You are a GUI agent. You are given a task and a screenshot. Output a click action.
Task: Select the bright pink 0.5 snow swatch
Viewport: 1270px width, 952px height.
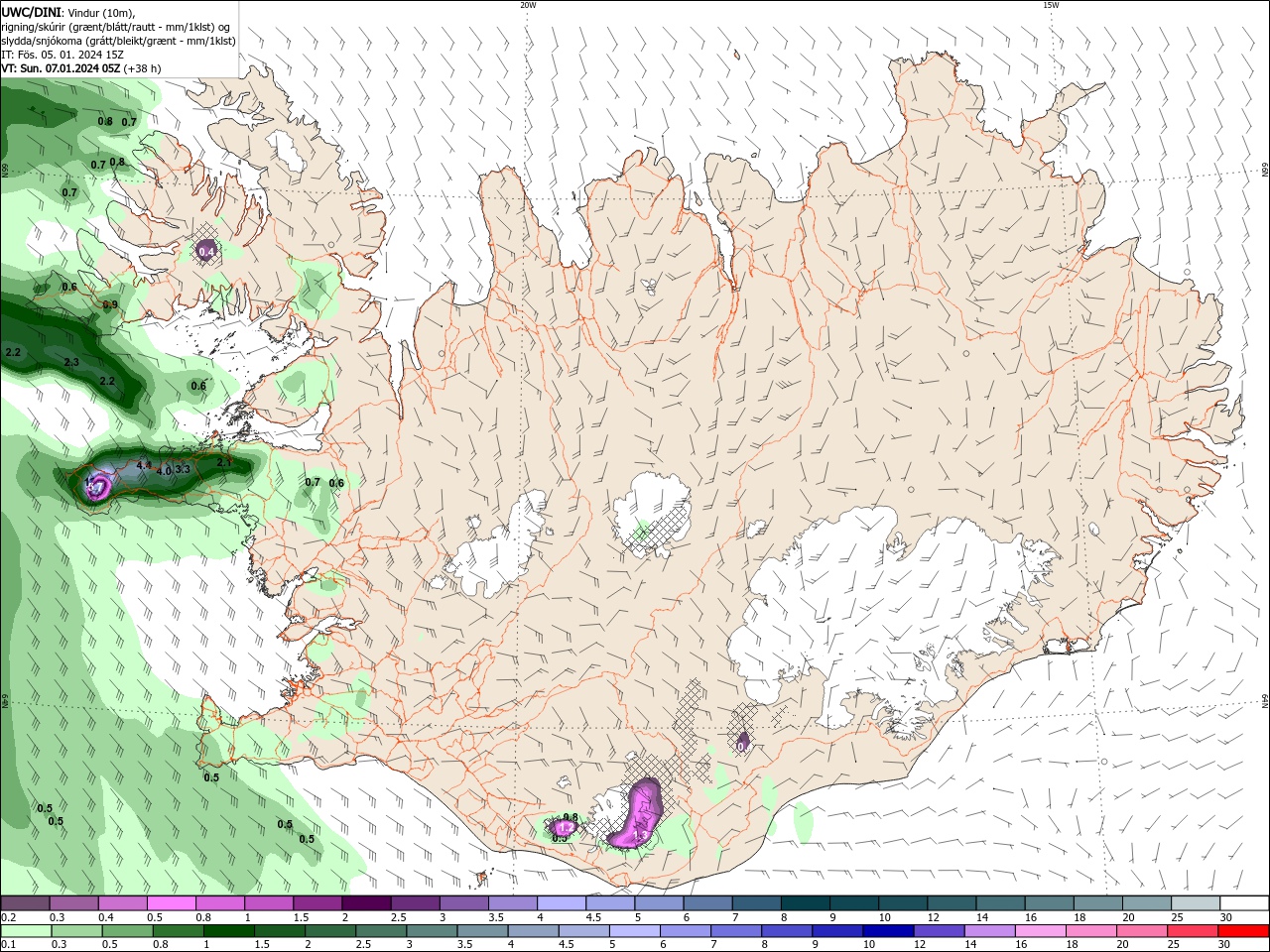coord(171,903)
